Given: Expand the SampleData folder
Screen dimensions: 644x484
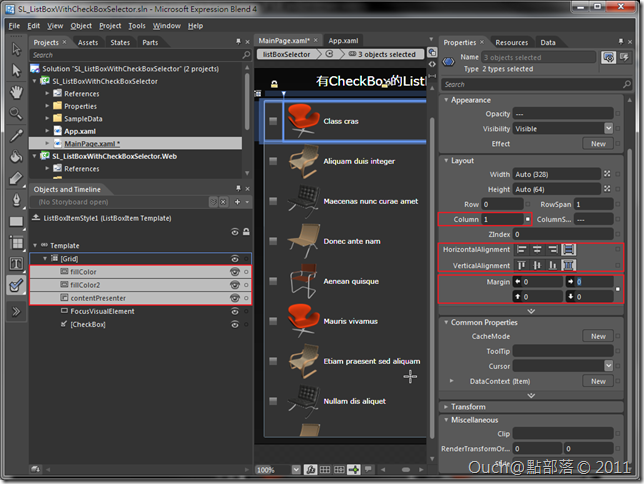Looking at the screenshot, I should point(47,118).
